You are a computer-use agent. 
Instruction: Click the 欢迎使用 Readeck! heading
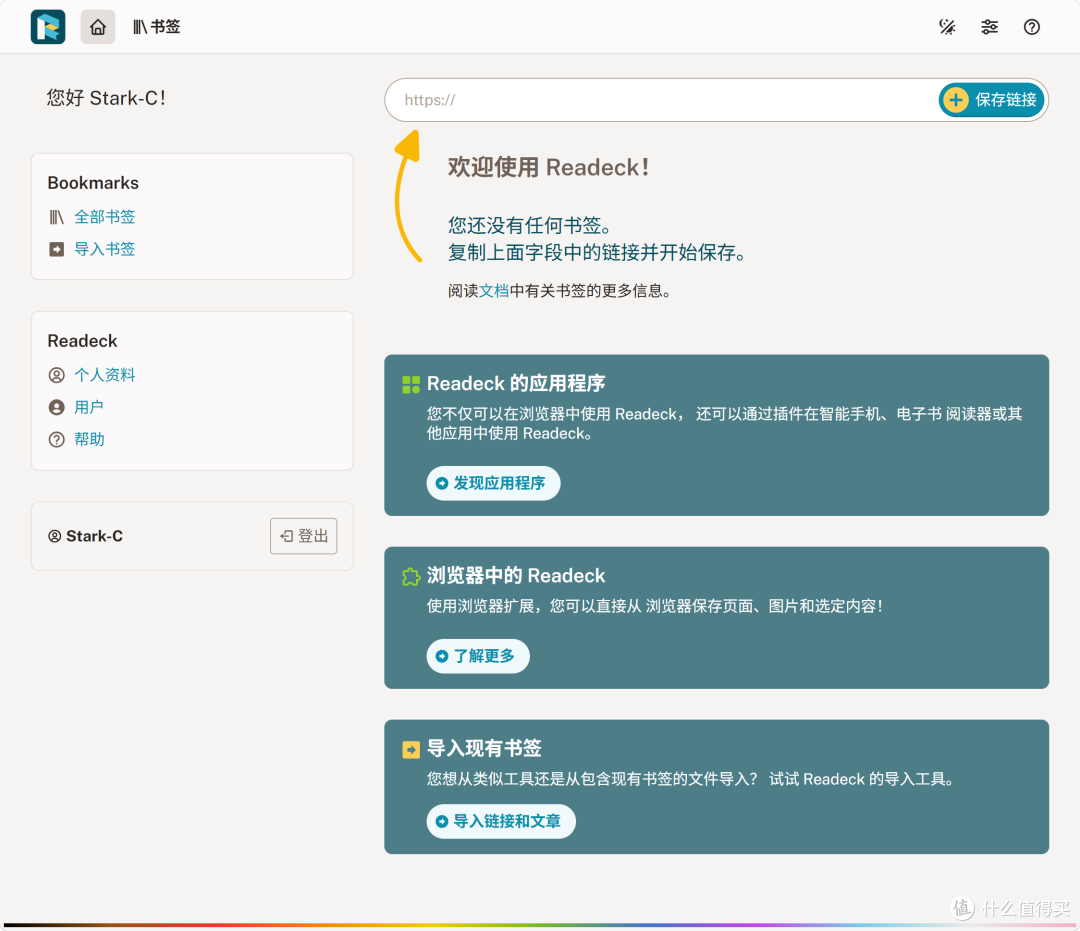pos(548,167)
